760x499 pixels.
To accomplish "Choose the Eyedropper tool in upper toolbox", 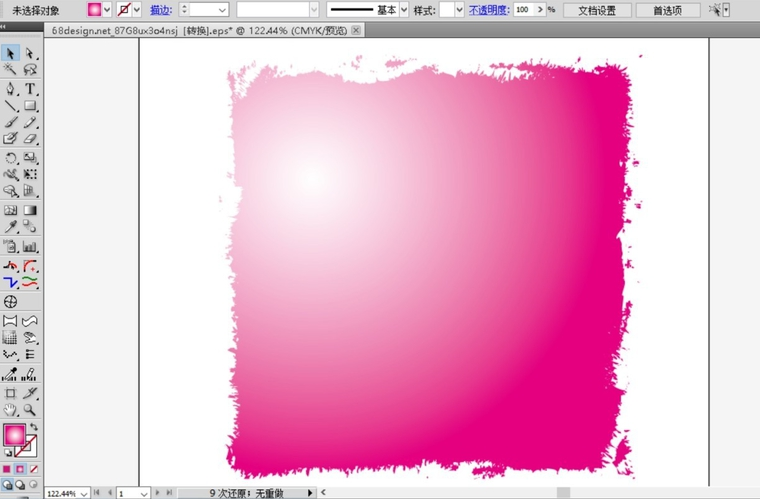I will coord(10,227).
